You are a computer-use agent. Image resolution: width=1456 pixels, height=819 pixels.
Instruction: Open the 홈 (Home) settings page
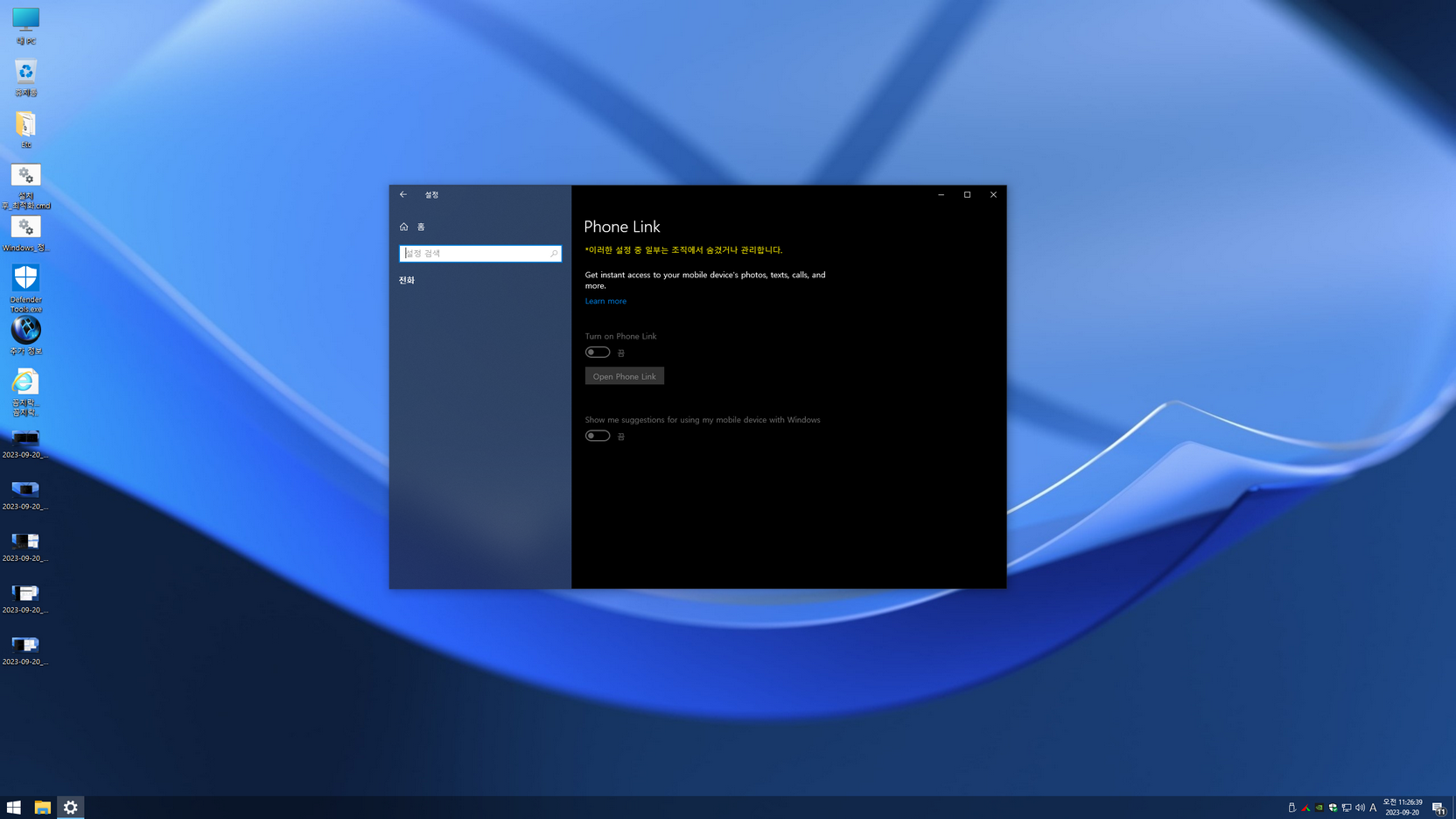point(412,227)
